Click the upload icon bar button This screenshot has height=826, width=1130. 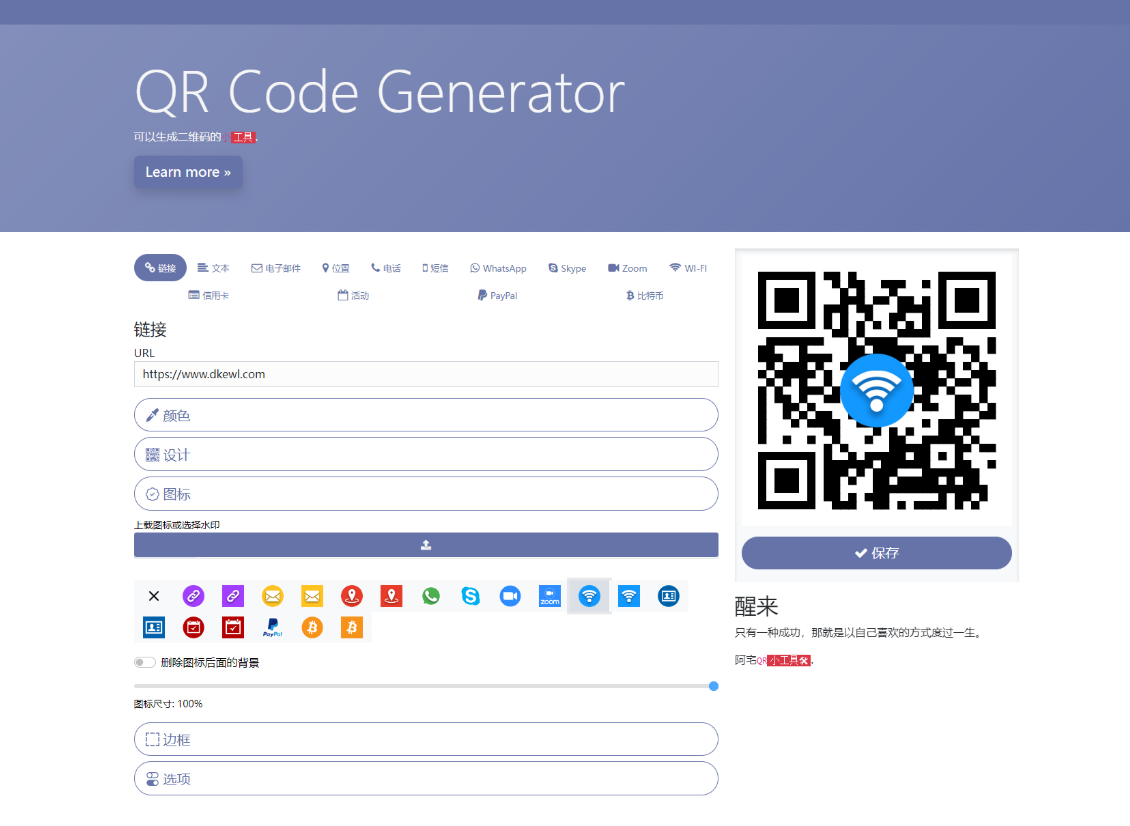click(426, 545)
